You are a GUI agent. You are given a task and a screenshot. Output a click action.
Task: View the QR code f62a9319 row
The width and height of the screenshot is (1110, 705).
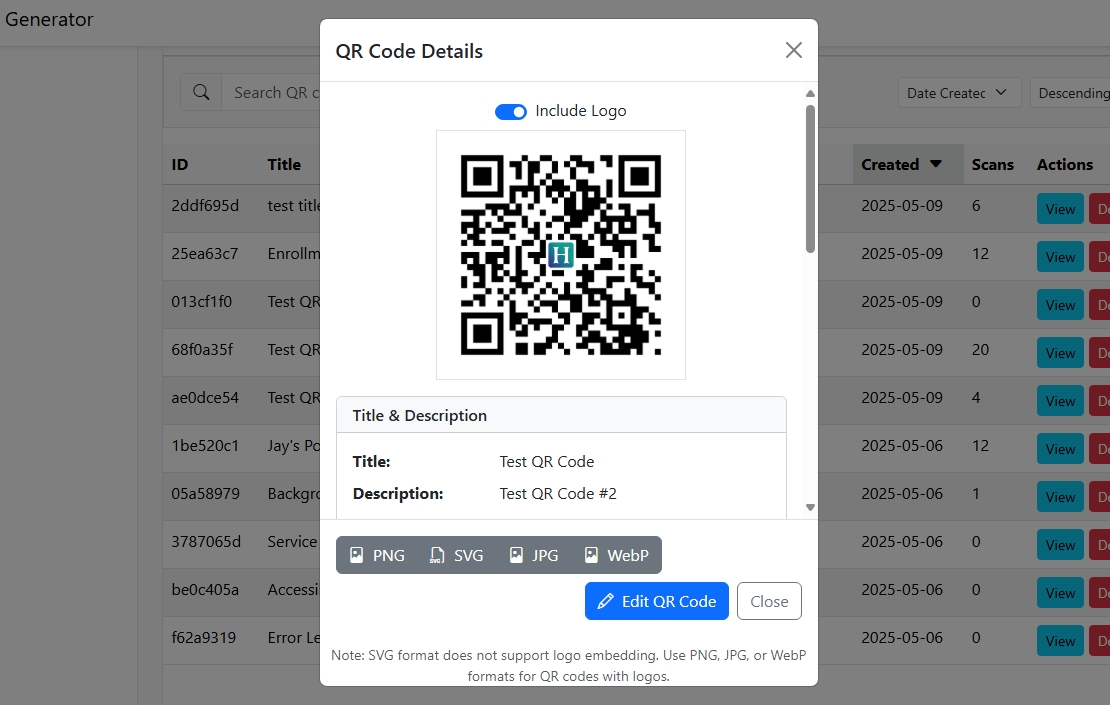1060,641
